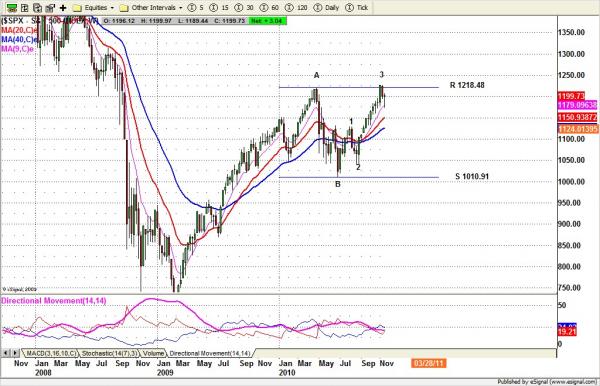Click the orange 03/28/11 date marker

429,363
